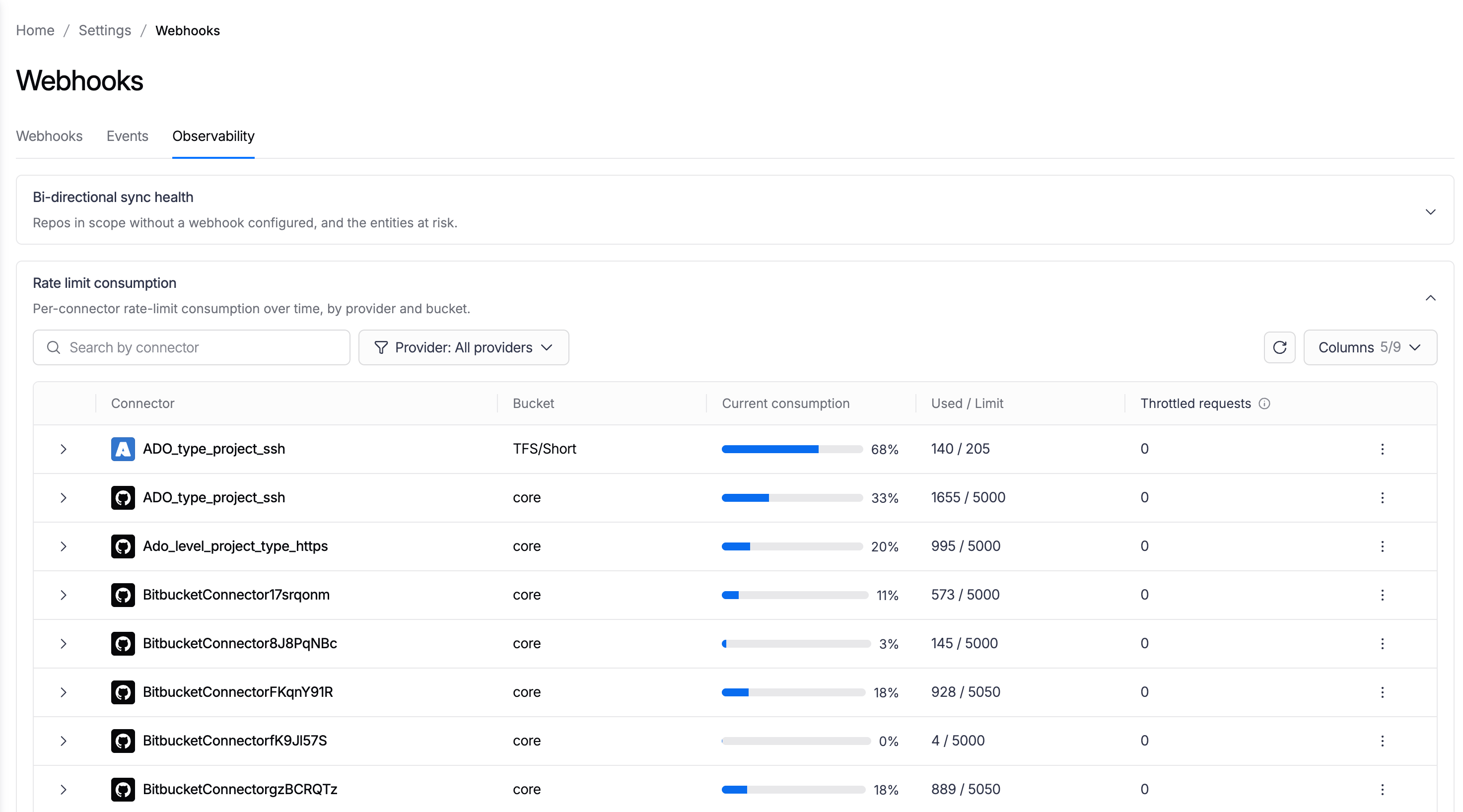Click the BitbucketConnectorfK9JI57S connector name
Screen dimensions: 1463x812
(x=235, y=741)
